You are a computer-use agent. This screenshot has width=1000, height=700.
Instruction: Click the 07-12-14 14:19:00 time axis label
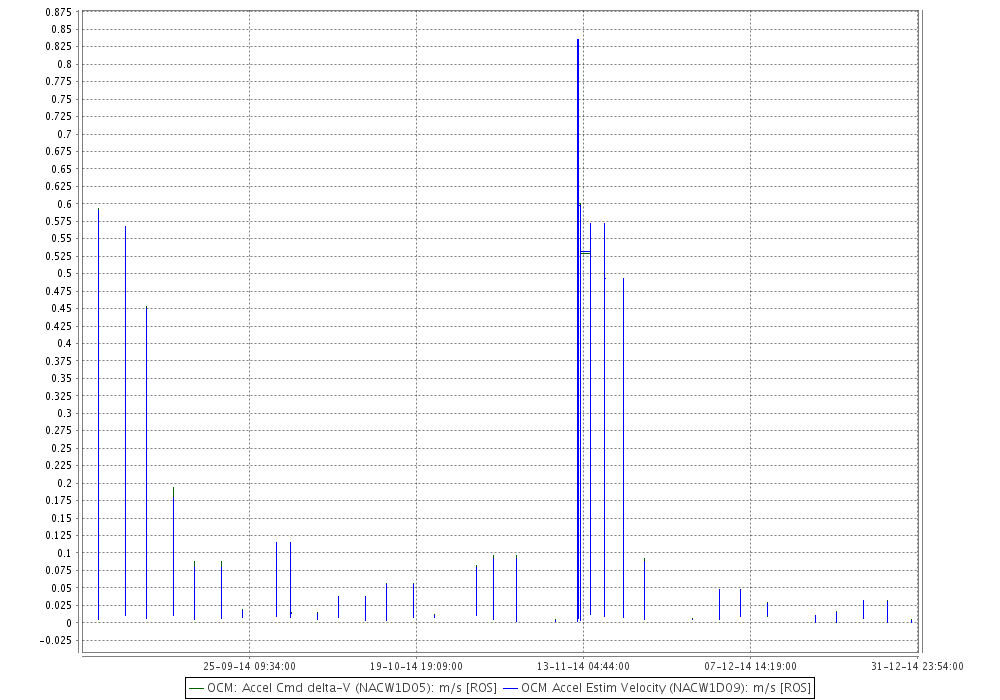pos(750,666)
